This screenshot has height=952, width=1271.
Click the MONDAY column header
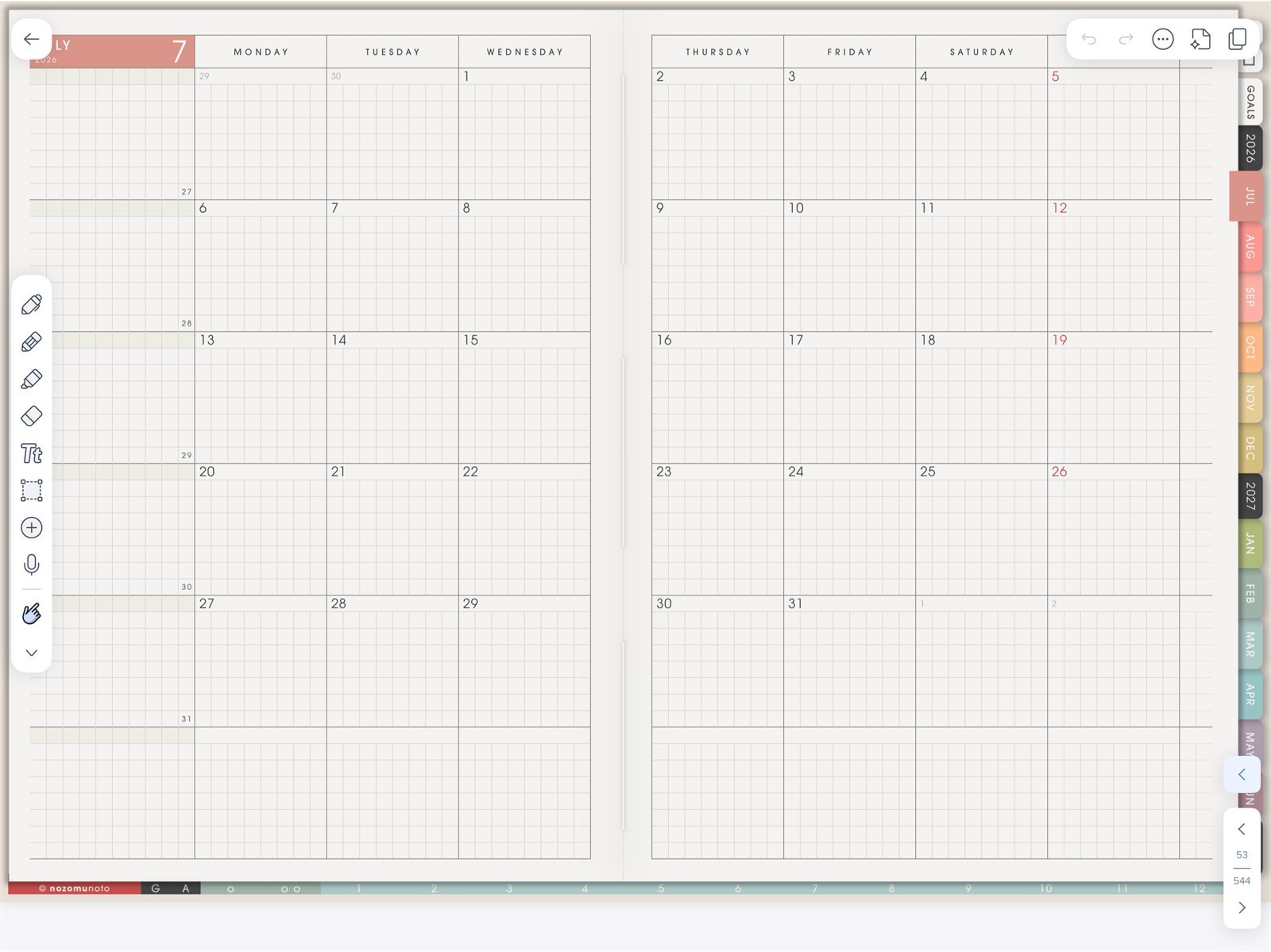261,52
